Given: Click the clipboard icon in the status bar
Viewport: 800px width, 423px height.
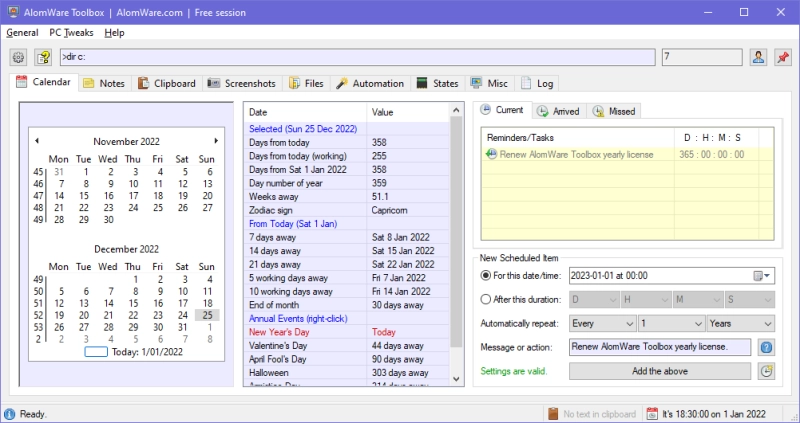Looking at the screenshot, I should pos(553,414).
